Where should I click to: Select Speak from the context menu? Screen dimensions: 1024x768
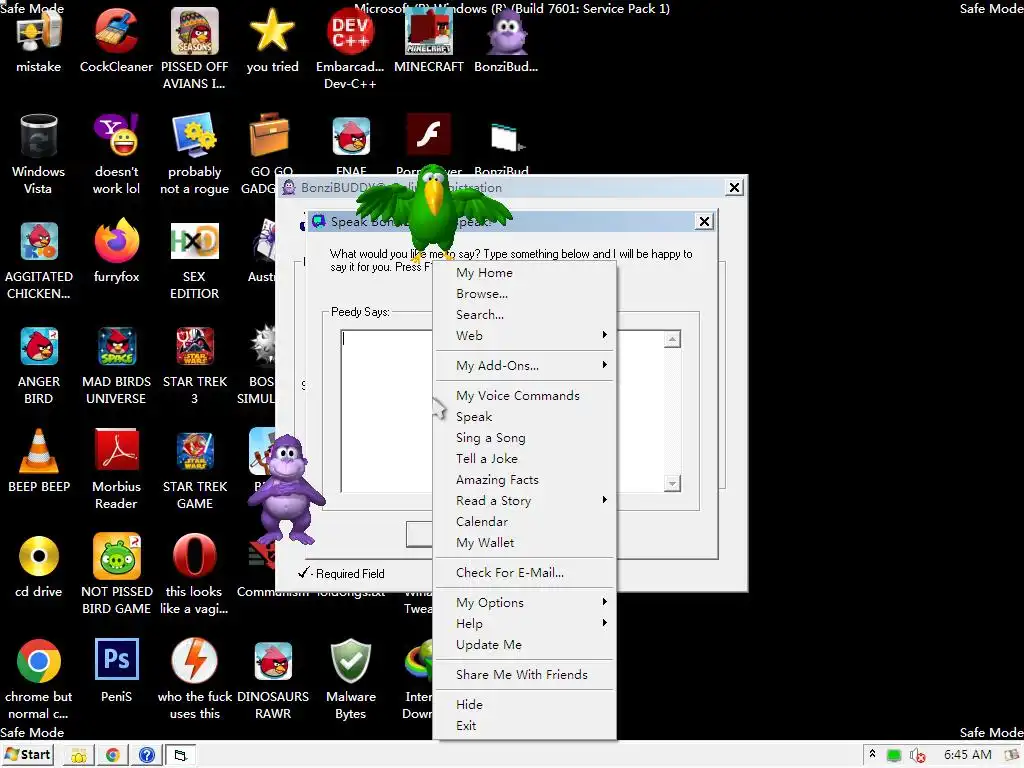click(526, 417)
